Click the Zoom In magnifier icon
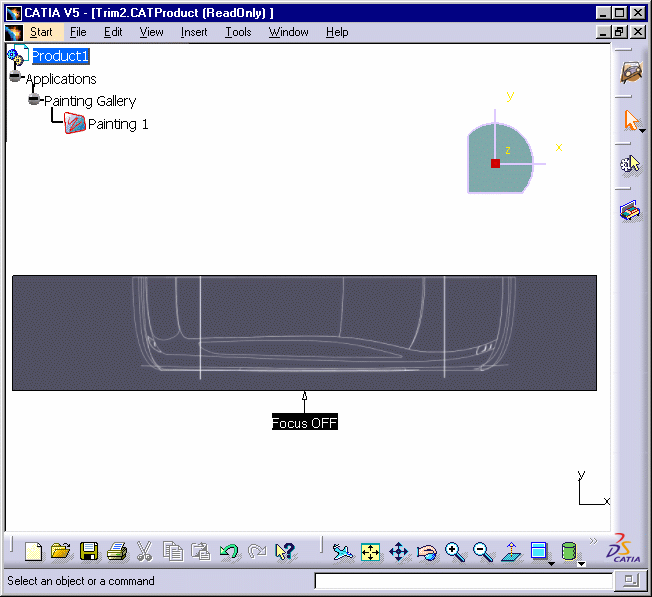Image resolution: width=652 pixels, height=597 pixels. (455, 551)
